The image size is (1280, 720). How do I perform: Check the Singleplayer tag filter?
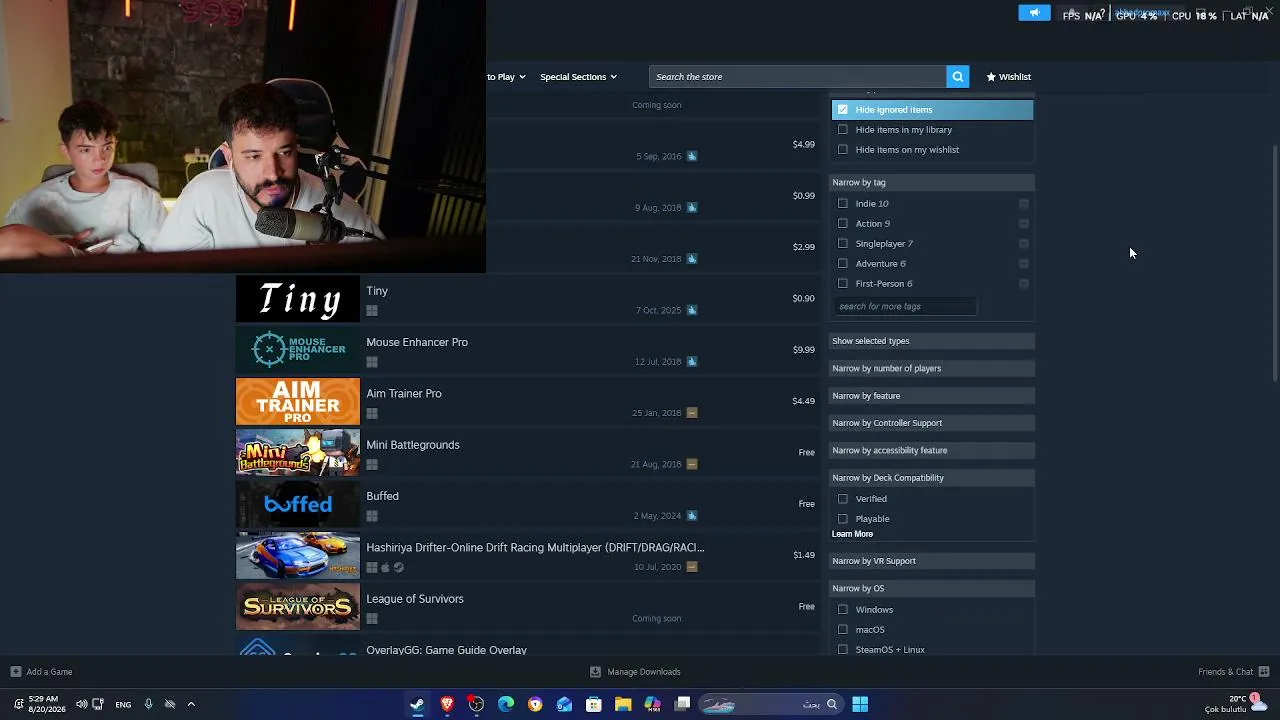843,244
